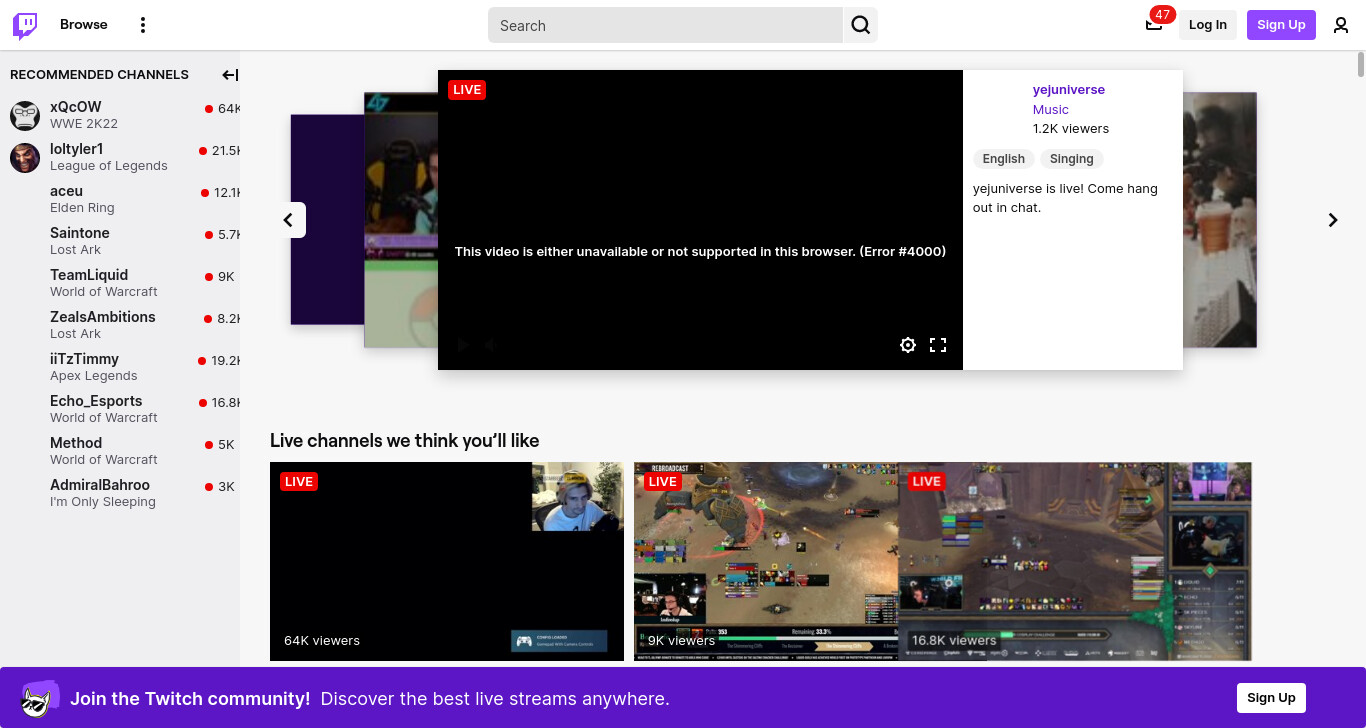This screenshot has height=728, width=1366.
Task: Open the yejuniverse channel link
Action: pyautogui.click(x=1069, y=90)
